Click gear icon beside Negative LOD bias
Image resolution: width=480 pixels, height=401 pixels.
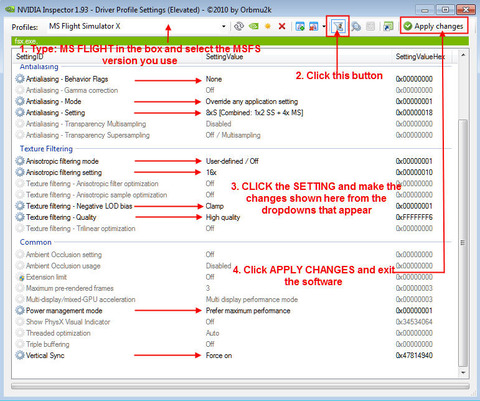(20, 206)
